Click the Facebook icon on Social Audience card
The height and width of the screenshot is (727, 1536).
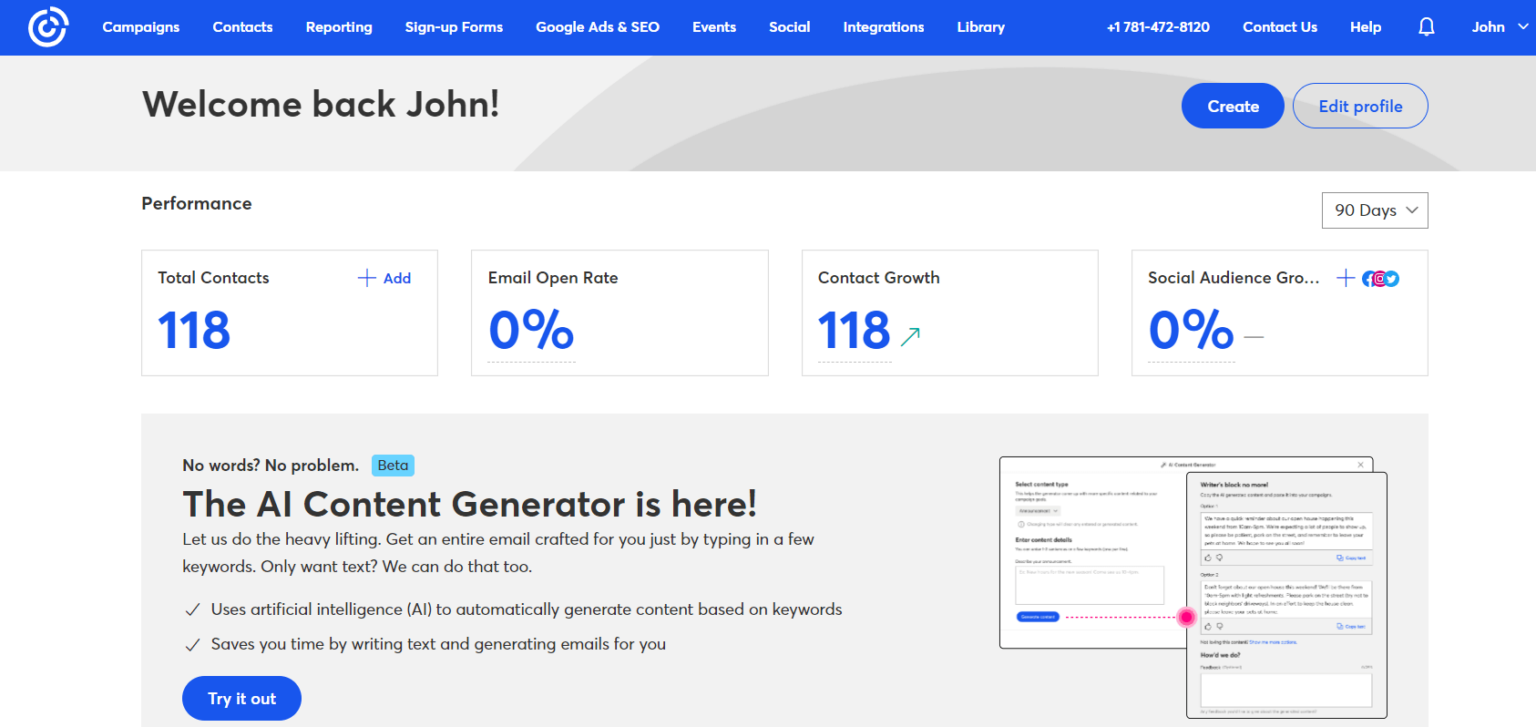[1368, 279]
